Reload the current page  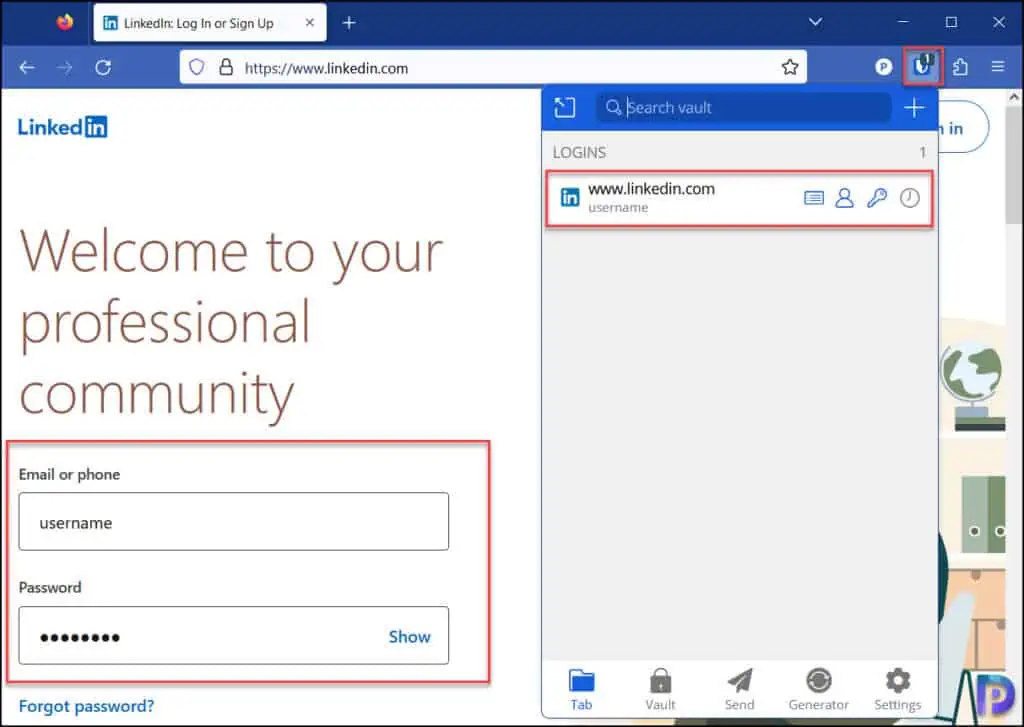(x=103, y=67)
